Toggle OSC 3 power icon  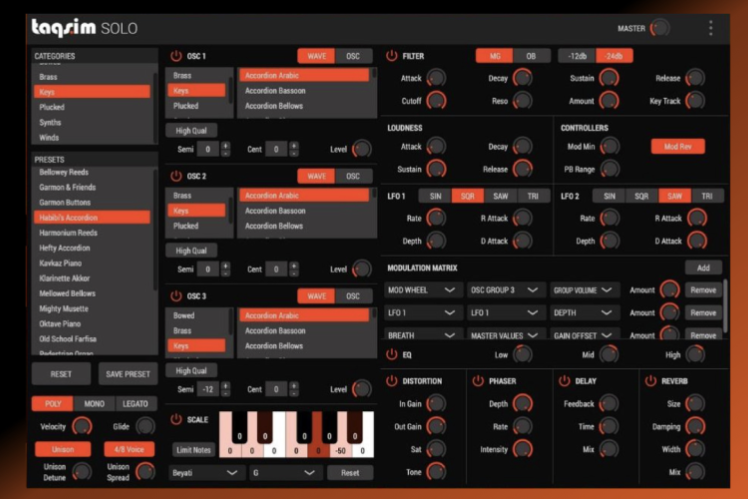coord(176,296)
